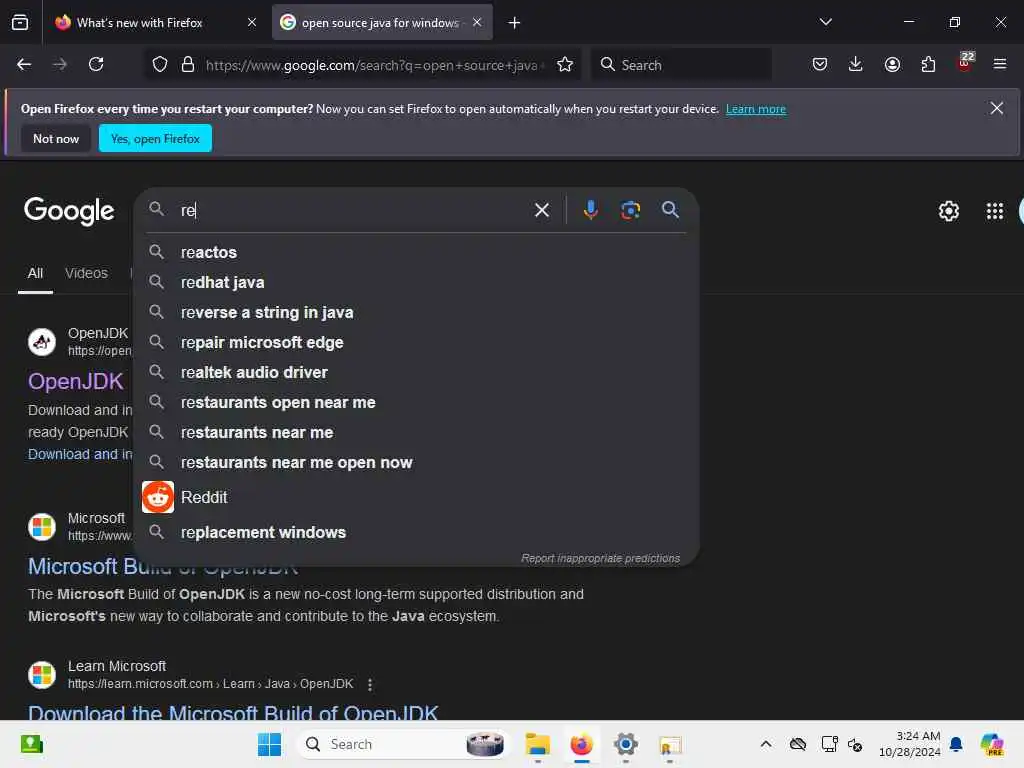The height and width of the screenshot is (768, 1024).
Task: Dismiss the Firefox startup notification bar
Action: click(x=996, y=108)
